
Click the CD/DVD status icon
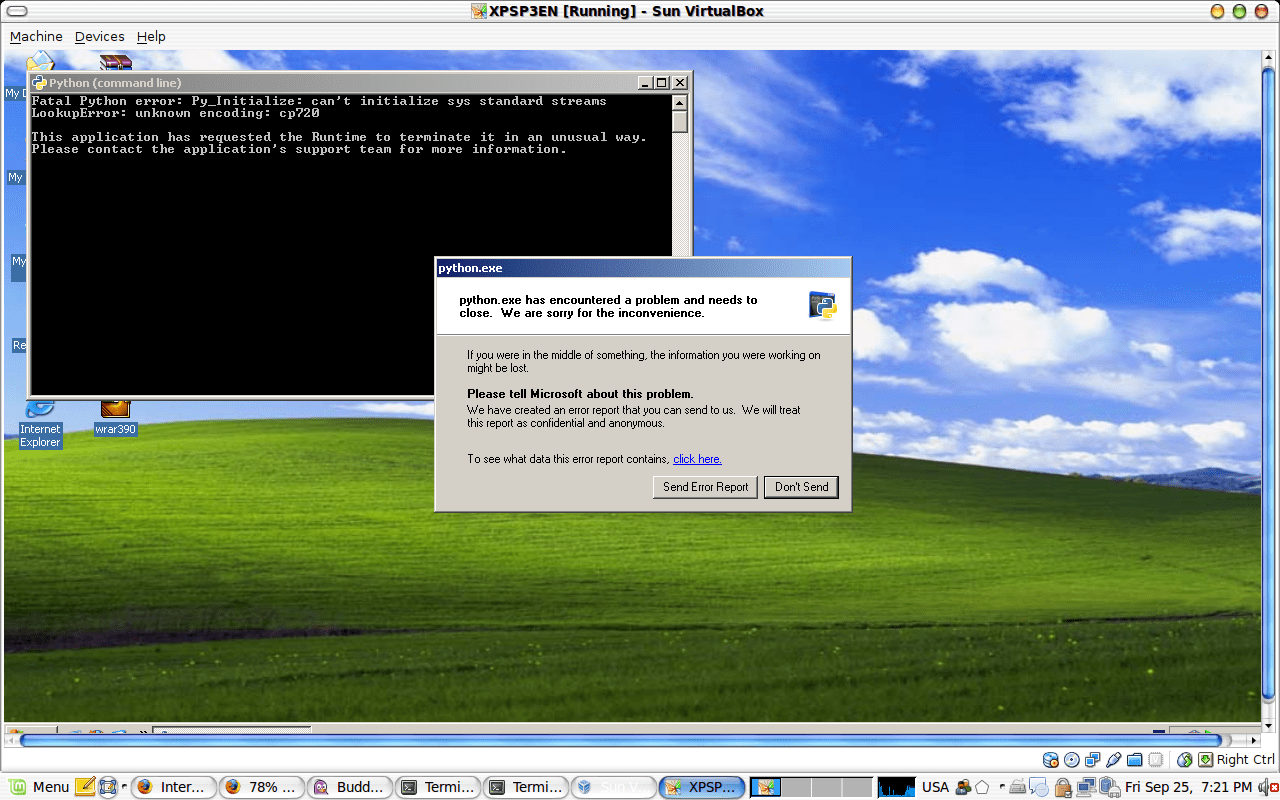pyautogui.click(x=1071, y=760)
